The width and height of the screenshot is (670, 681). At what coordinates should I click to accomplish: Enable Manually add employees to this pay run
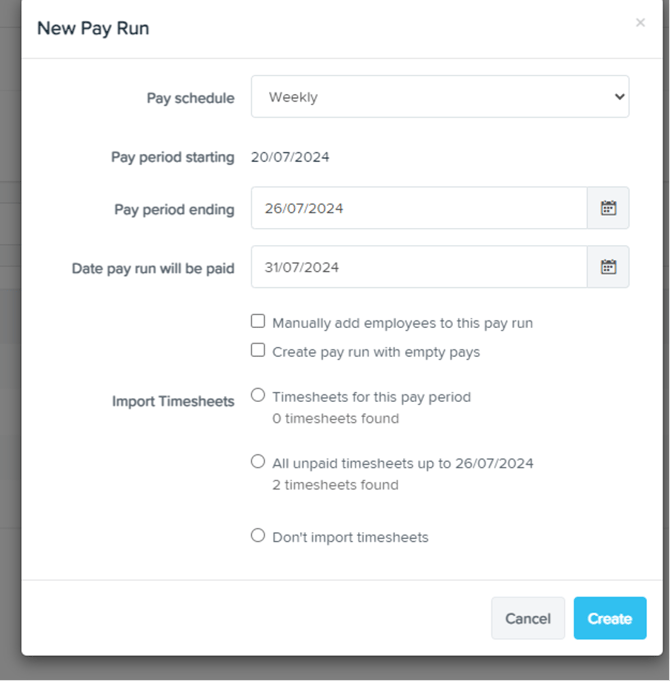pos(258,322)
